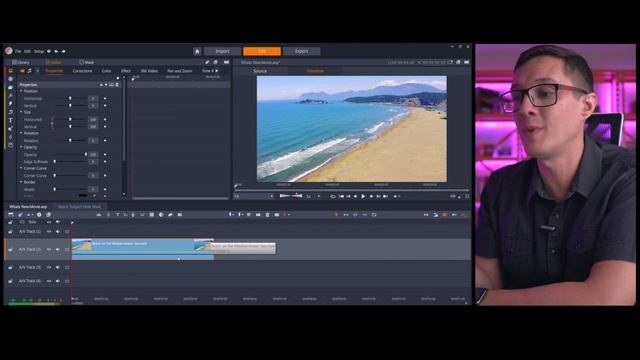The height and width of the screenshot is (360, 640).
Task: Open the Setup menu
Action: (x=39, y=51)
